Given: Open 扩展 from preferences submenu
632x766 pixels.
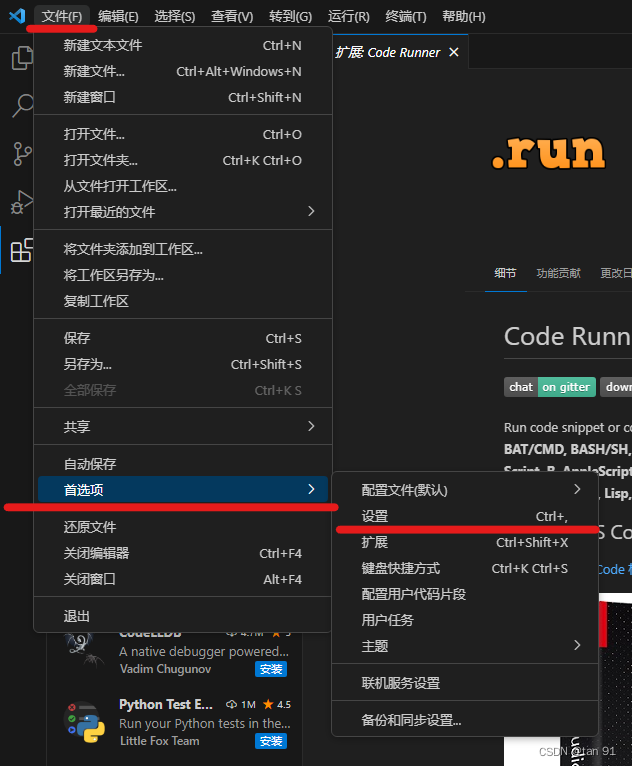Looking at the screenshot, I should [x=465, y=542].
